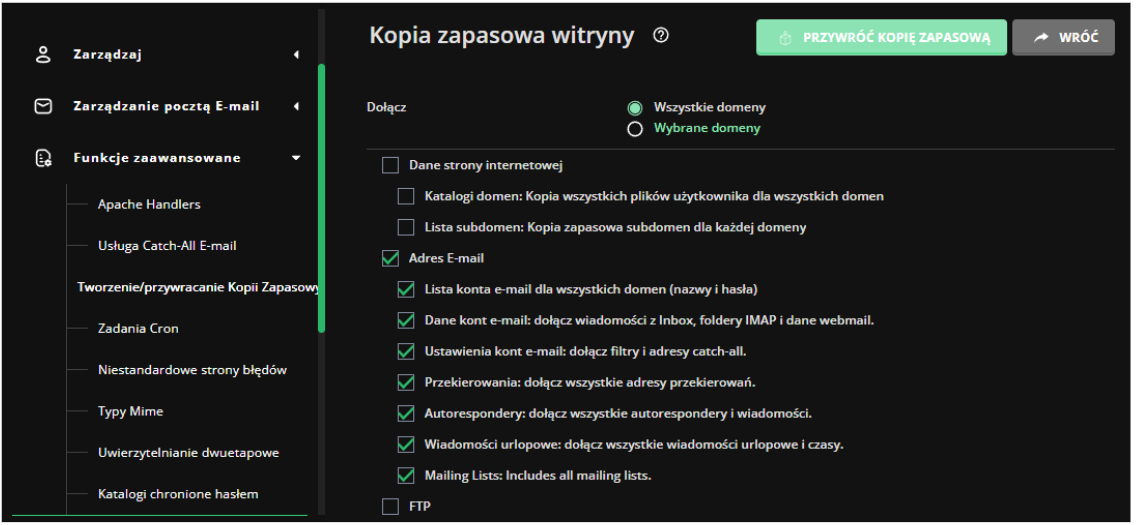The image size is (1136, 525).
Task: Go to Typy Mime page
Action: [130, 411]
